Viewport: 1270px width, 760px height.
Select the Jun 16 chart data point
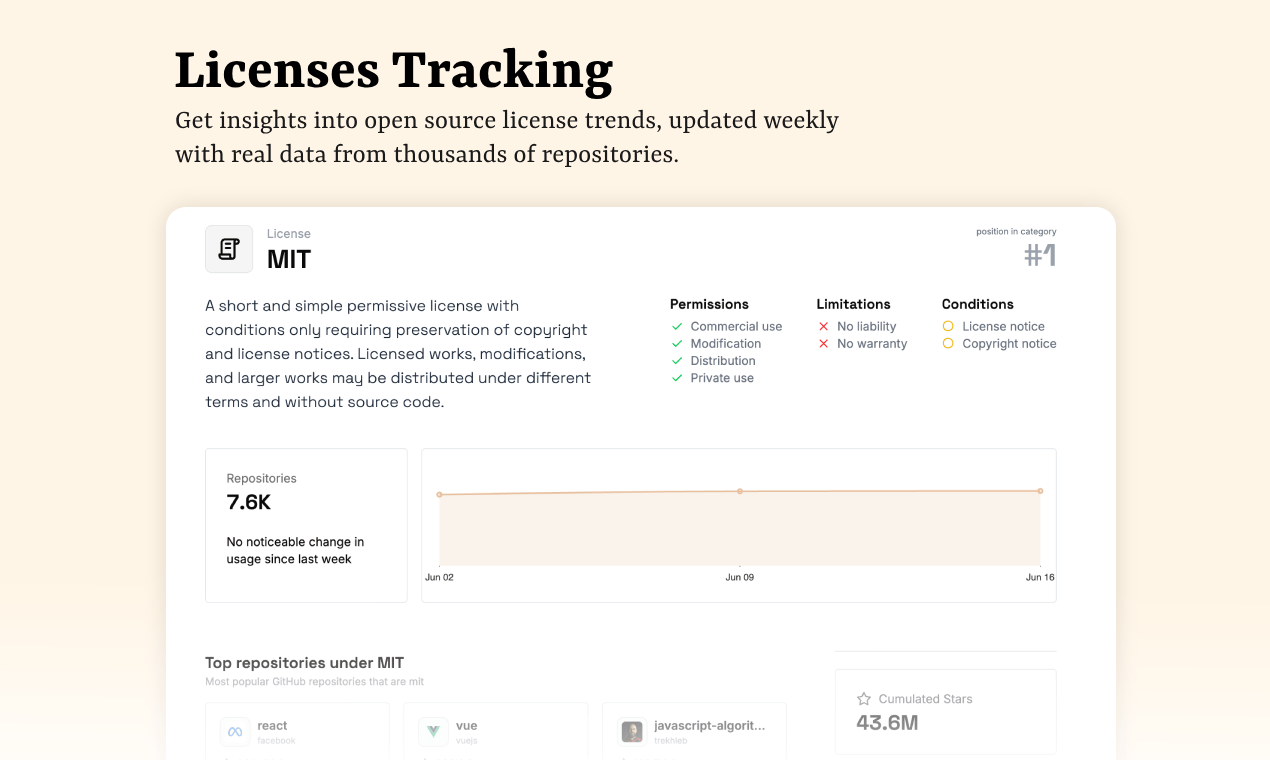click(x=1040, y=491)
